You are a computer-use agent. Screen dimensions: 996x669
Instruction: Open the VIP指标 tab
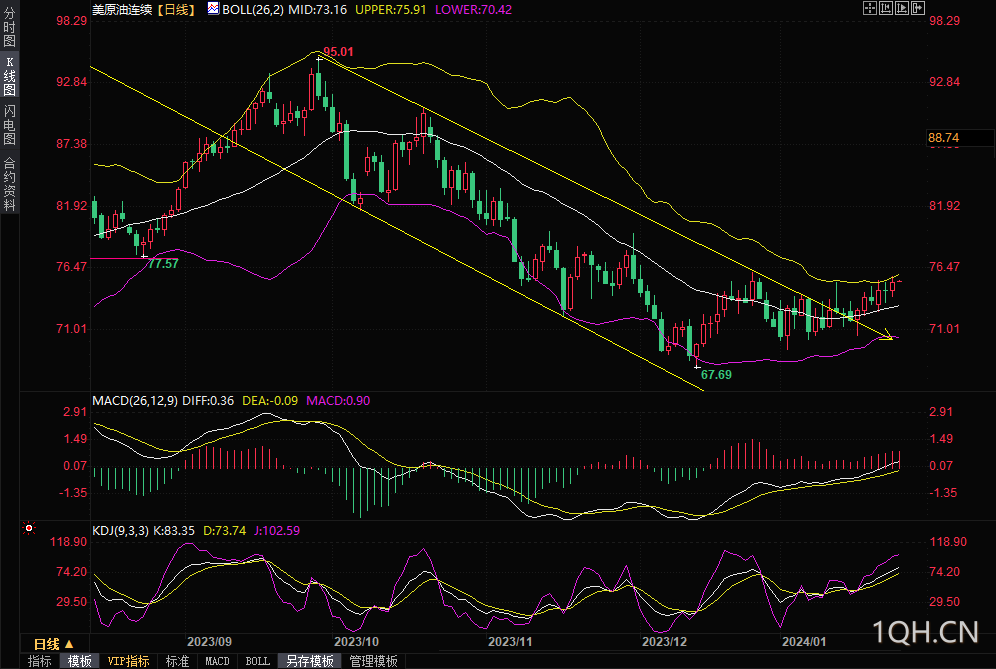tap(129, 661)
